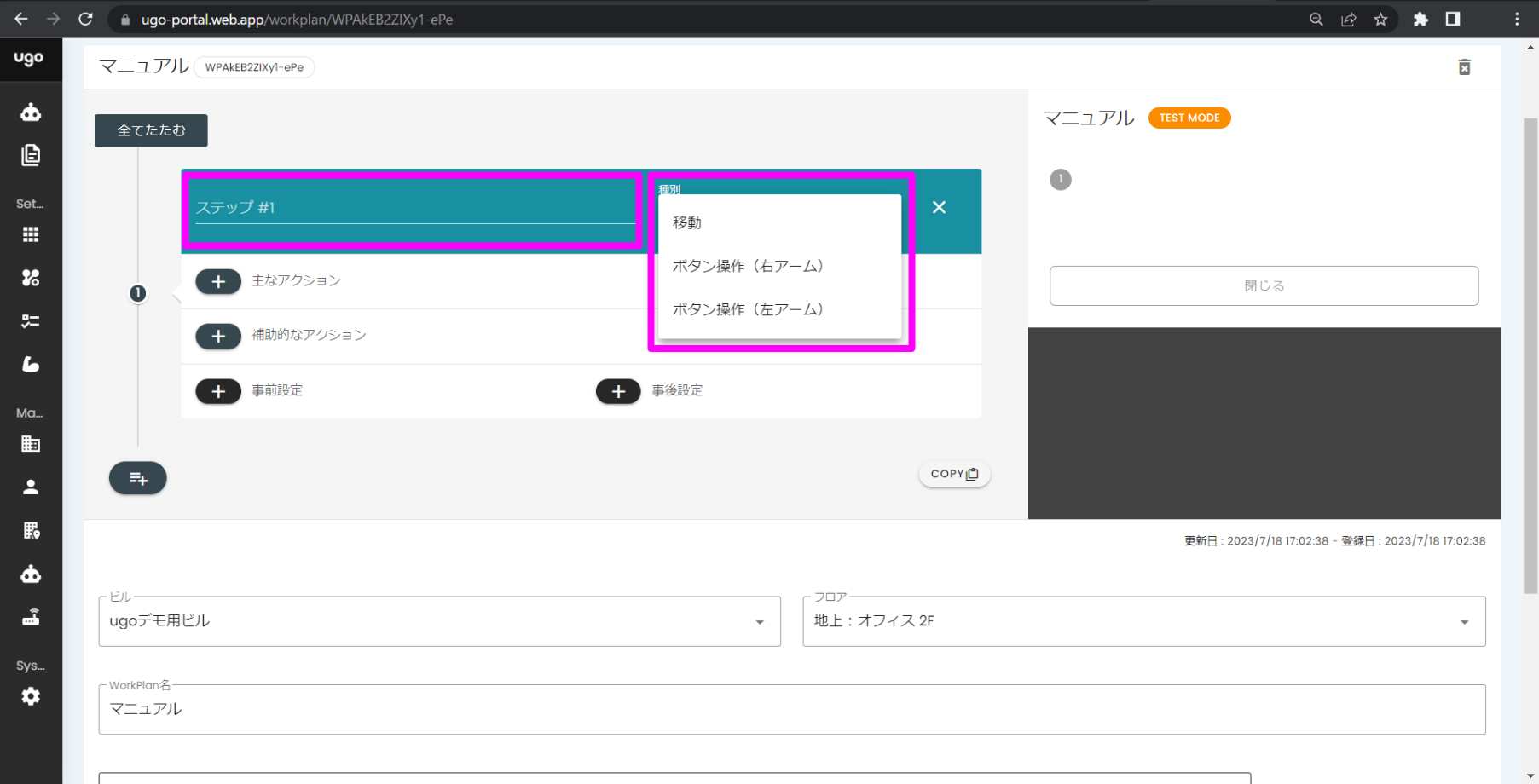Select the robot icon at sidebar top
The width and height of the screenshot is (1539, 784).
(x=31, y=112)
